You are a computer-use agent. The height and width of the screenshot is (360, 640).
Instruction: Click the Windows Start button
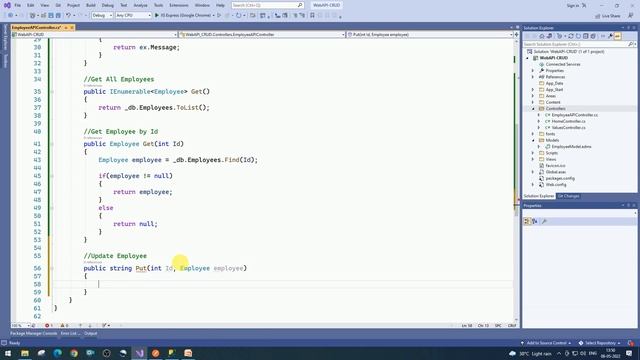coord(8,353)
